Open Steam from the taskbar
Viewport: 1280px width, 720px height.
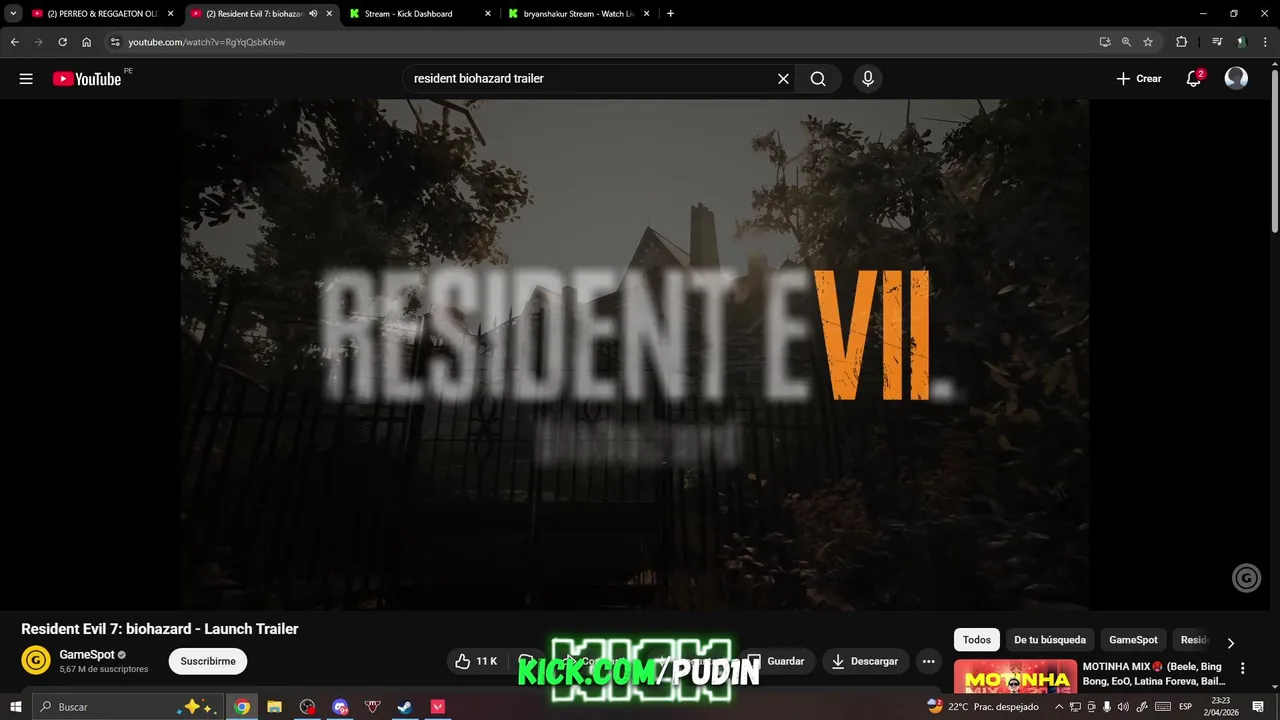pos(405,707)
